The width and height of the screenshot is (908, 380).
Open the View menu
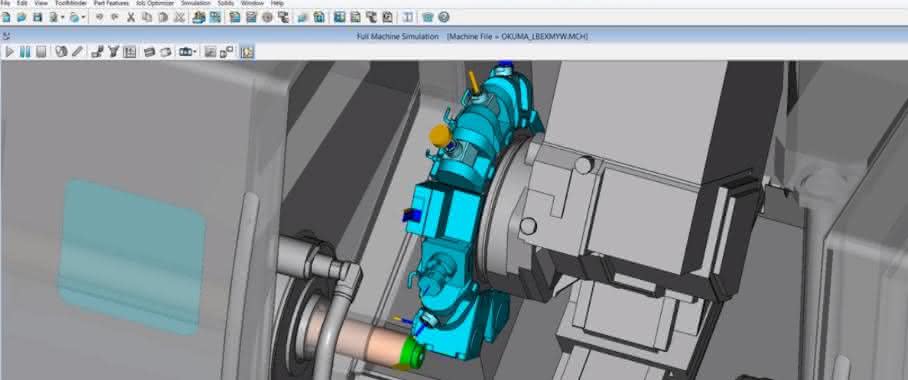[41, 3]
